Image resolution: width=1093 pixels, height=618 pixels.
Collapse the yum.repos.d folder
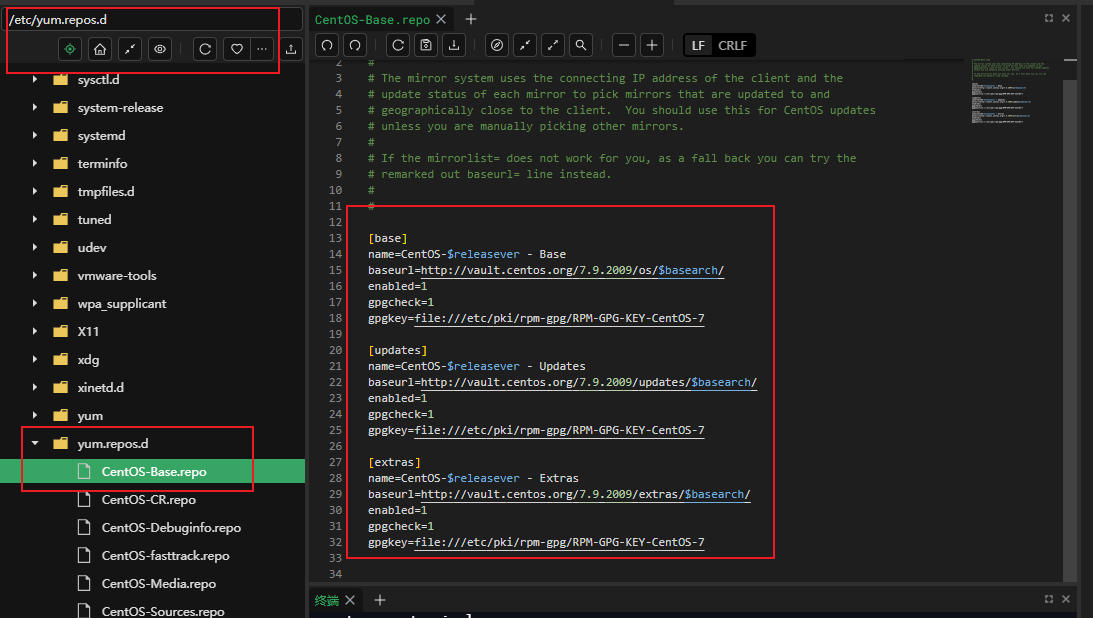tap(34, 443)
